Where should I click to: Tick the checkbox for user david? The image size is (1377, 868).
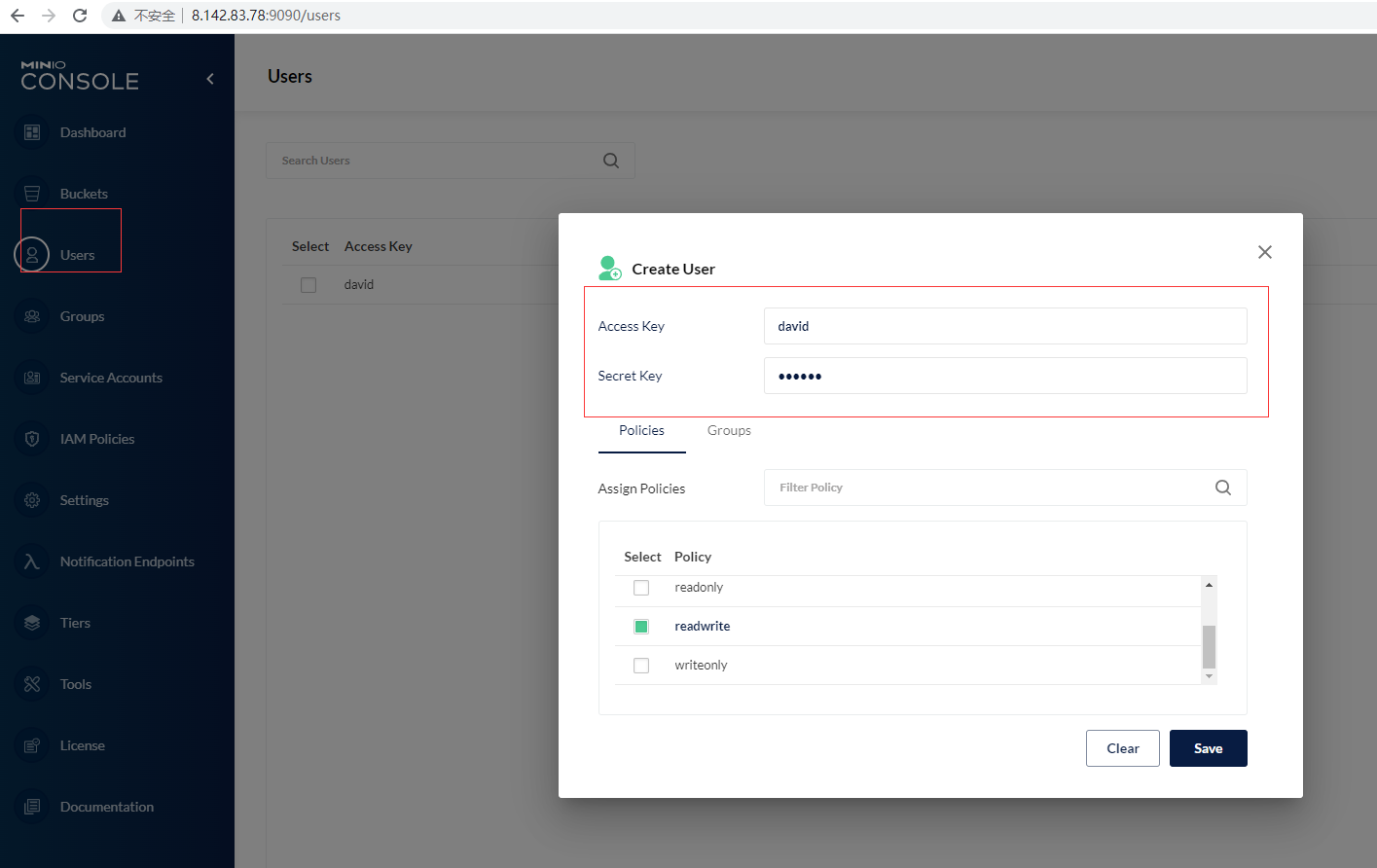click(308, 285)
